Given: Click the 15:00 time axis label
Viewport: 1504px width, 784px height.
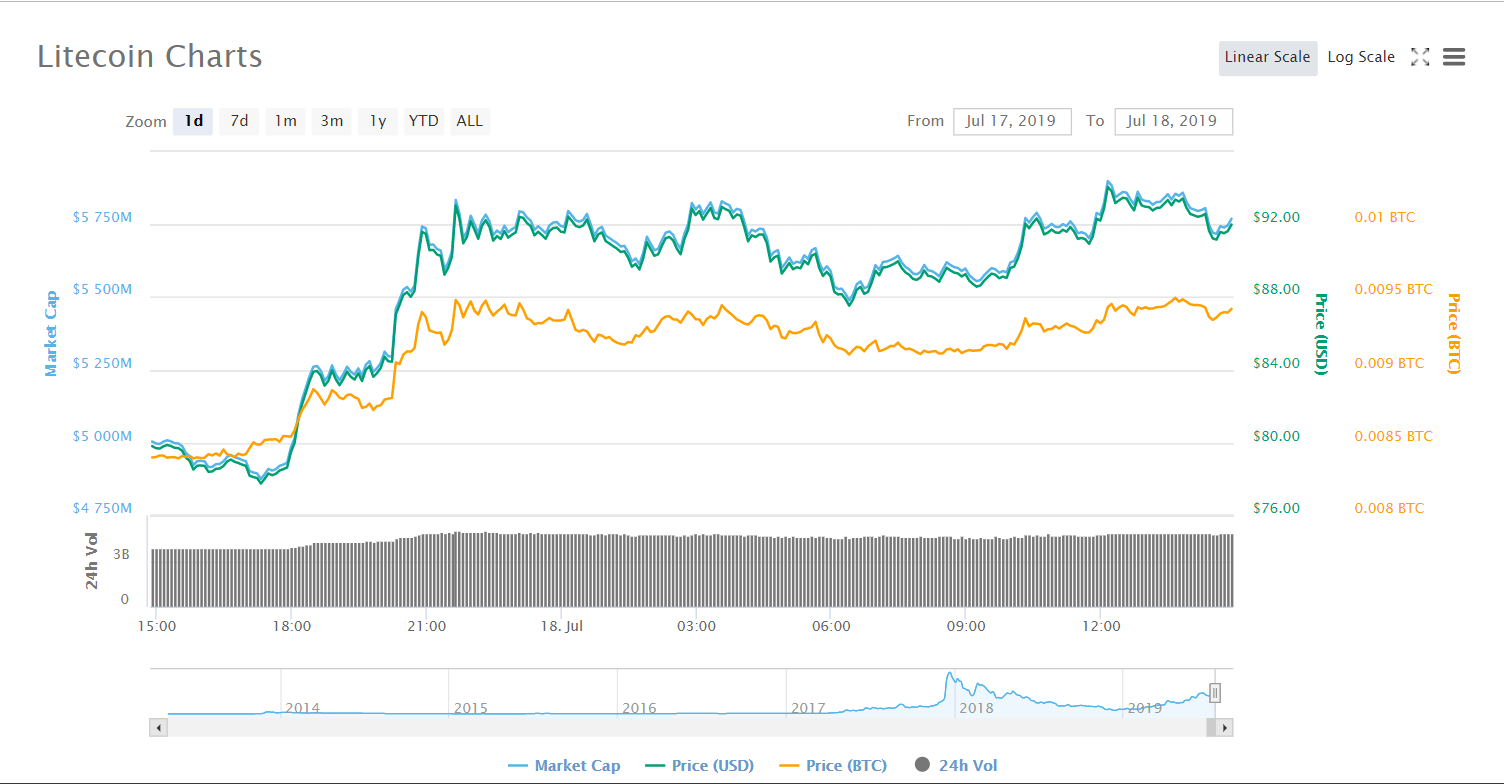Looking at the screenshot, I should click(x=157, y=627).
